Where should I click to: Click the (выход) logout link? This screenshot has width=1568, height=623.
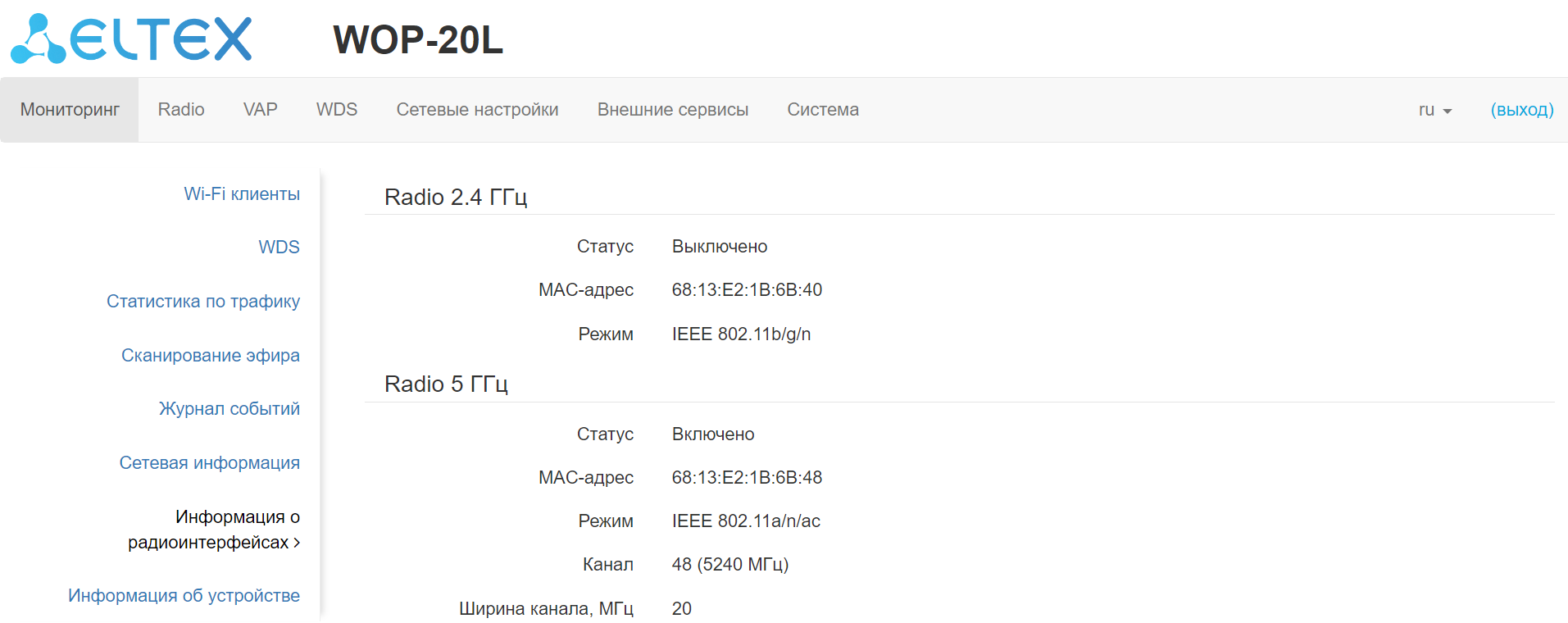click(x=1521, y=110)
